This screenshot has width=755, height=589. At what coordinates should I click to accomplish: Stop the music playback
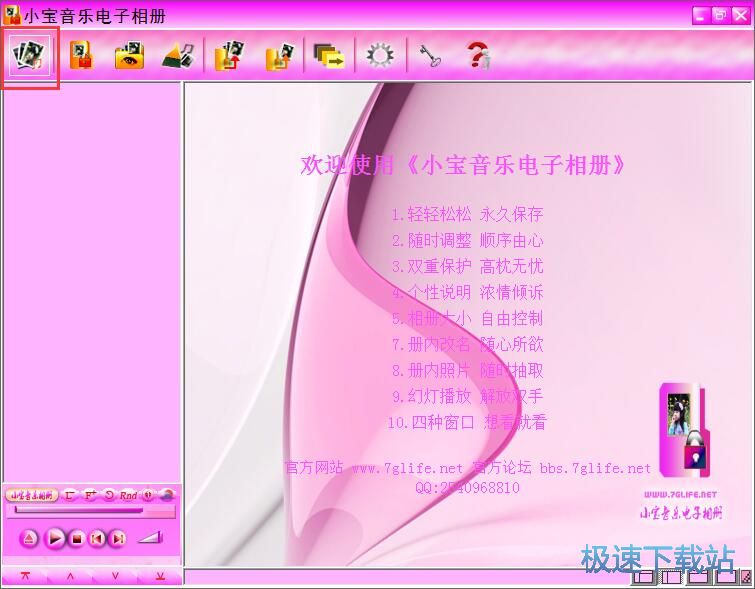(x=76, y=538)
